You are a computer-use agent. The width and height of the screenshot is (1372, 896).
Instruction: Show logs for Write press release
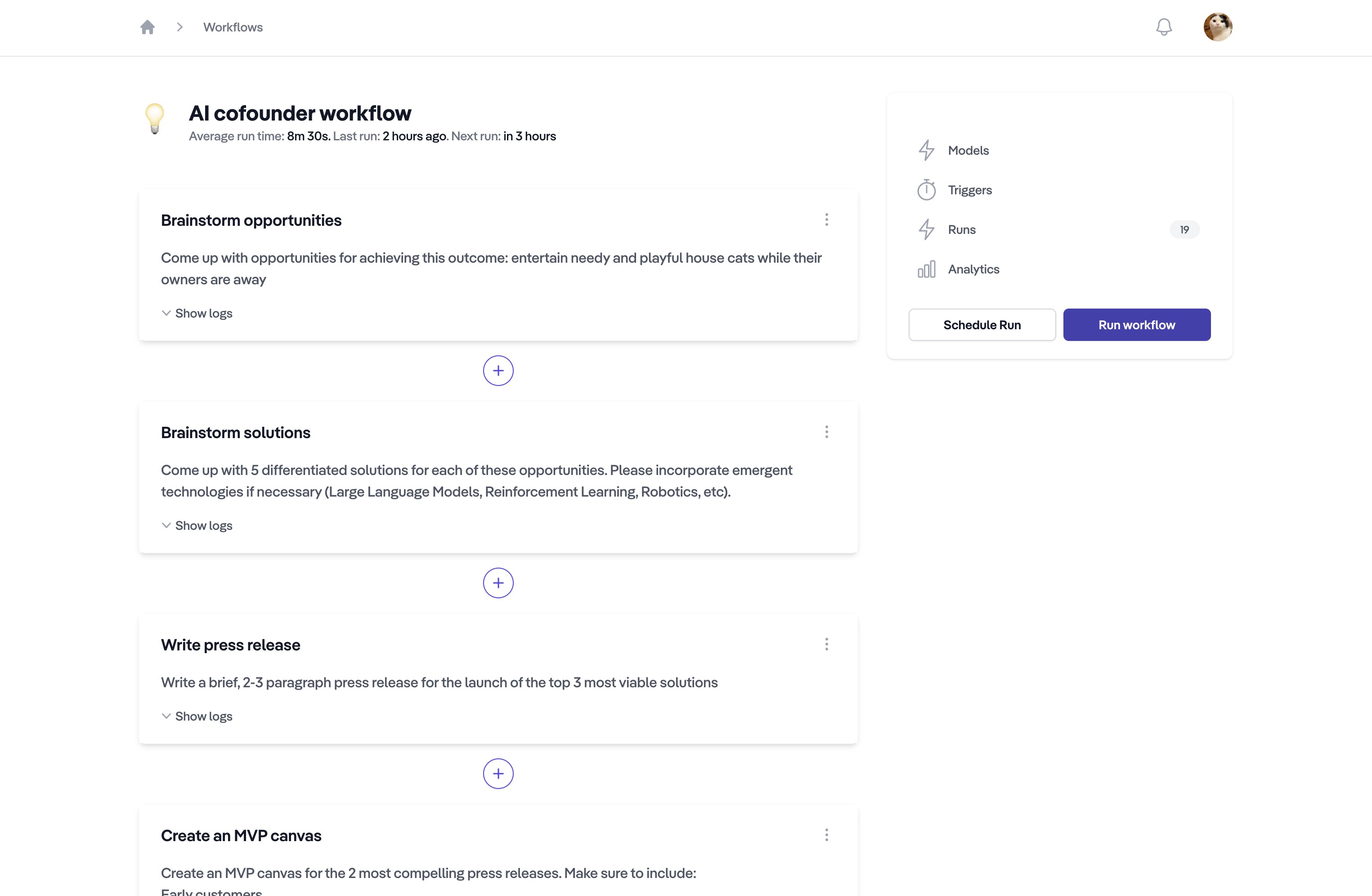(197, 716)
